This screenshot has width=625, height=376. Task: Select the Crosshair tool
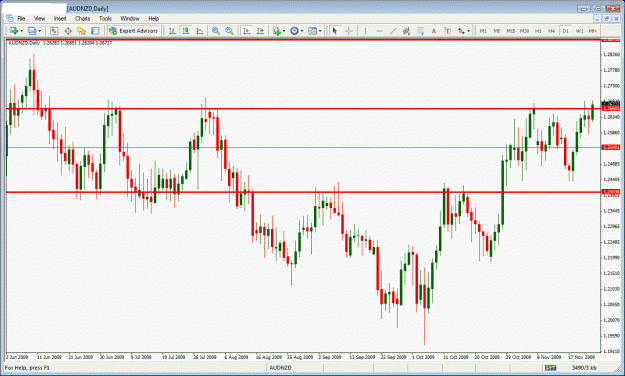click(349, 31)
